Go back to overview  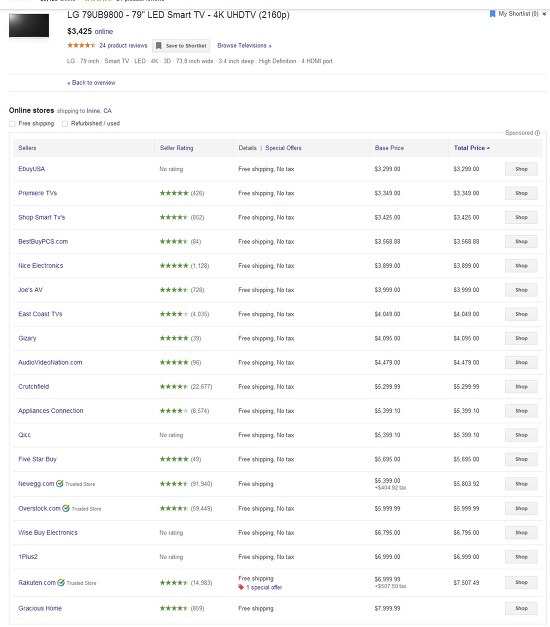click(x=91, y=83)
